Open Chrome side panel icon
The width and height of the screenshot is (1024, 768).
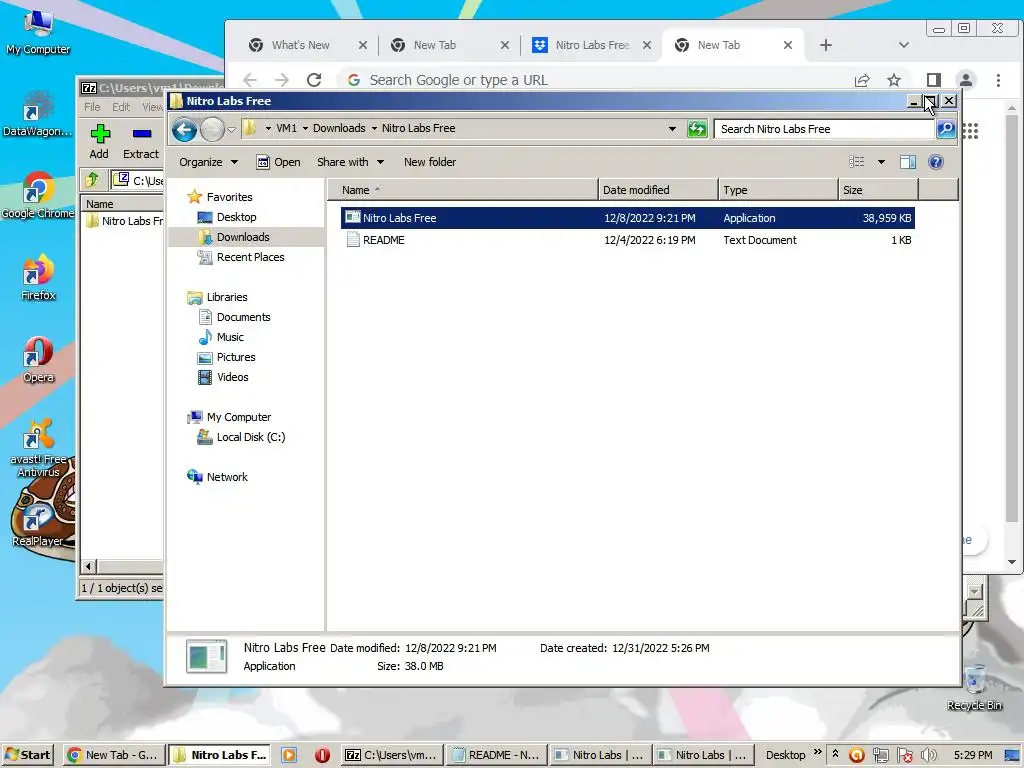click(934, 80)
